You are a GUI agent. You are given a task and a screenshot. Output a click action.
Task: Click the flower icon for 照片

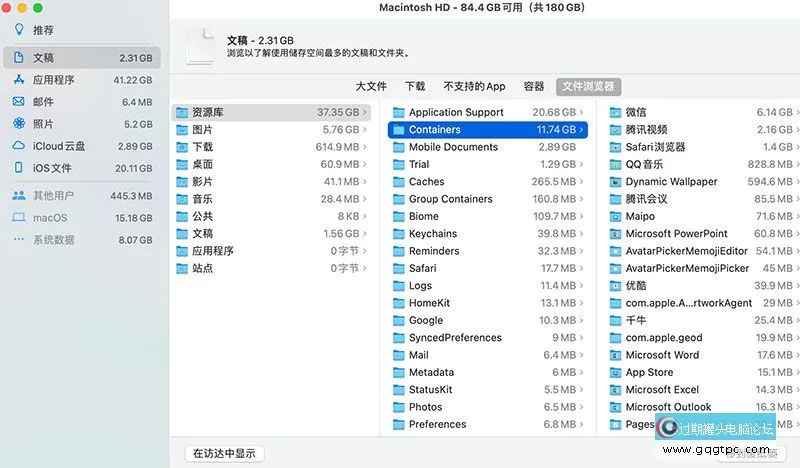point(19,123)
